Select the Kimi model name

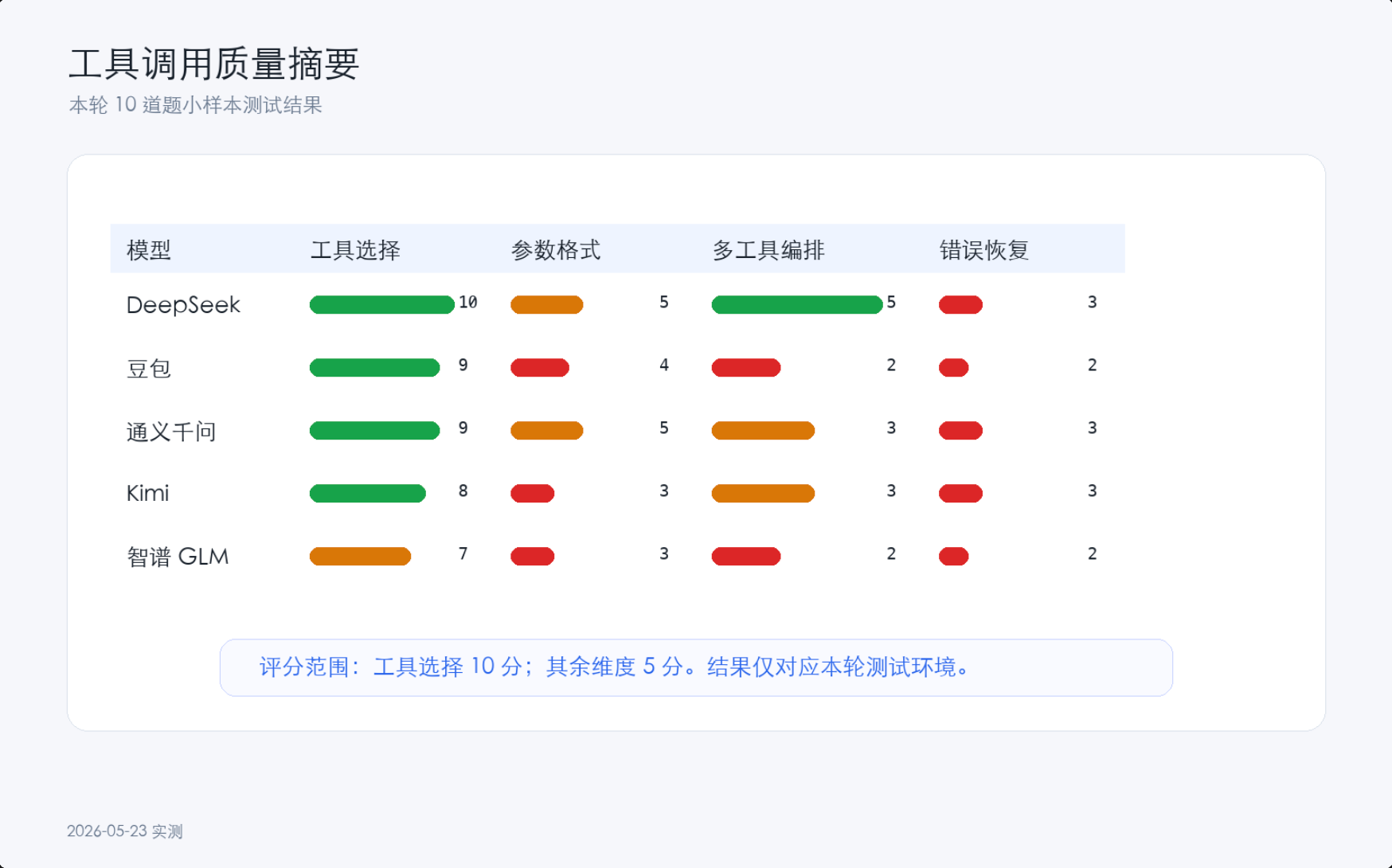(x=148, y=494)
